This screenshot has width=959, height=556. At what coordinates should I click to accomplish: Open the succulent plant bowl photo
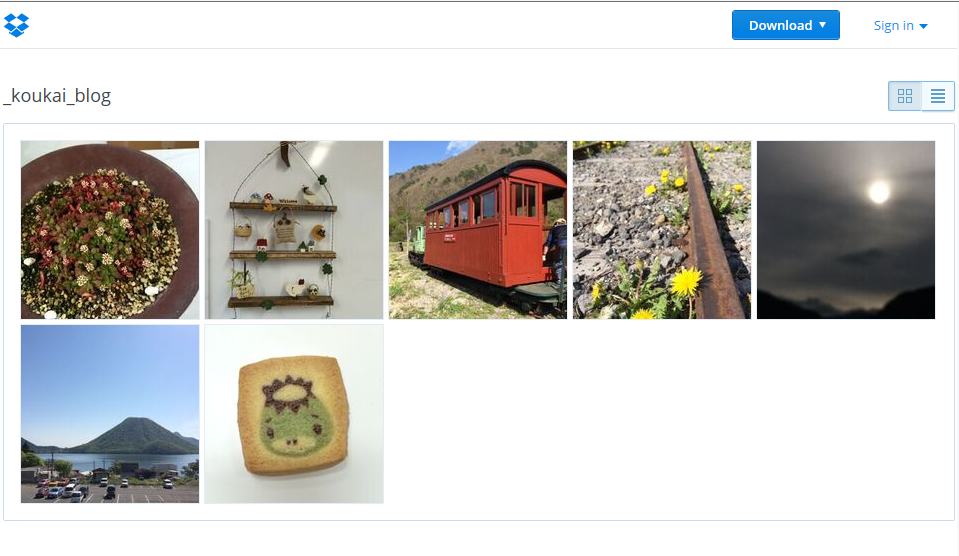coord(110,230)
